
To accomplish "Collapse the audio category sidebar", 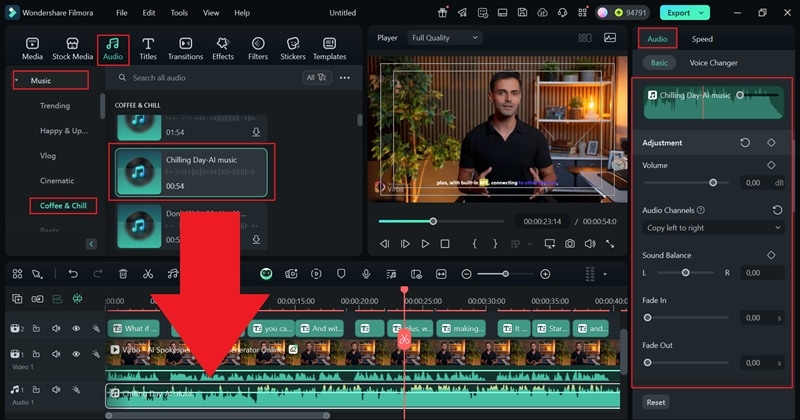I will tap(91, 244).
